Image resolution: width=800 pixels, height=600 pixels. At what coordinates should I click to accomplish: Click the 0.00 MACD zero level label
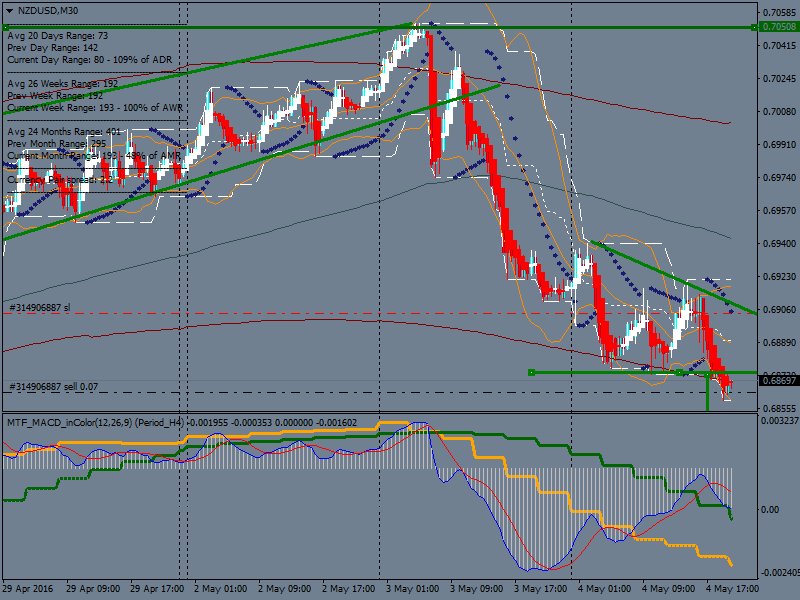pos(770,509)
